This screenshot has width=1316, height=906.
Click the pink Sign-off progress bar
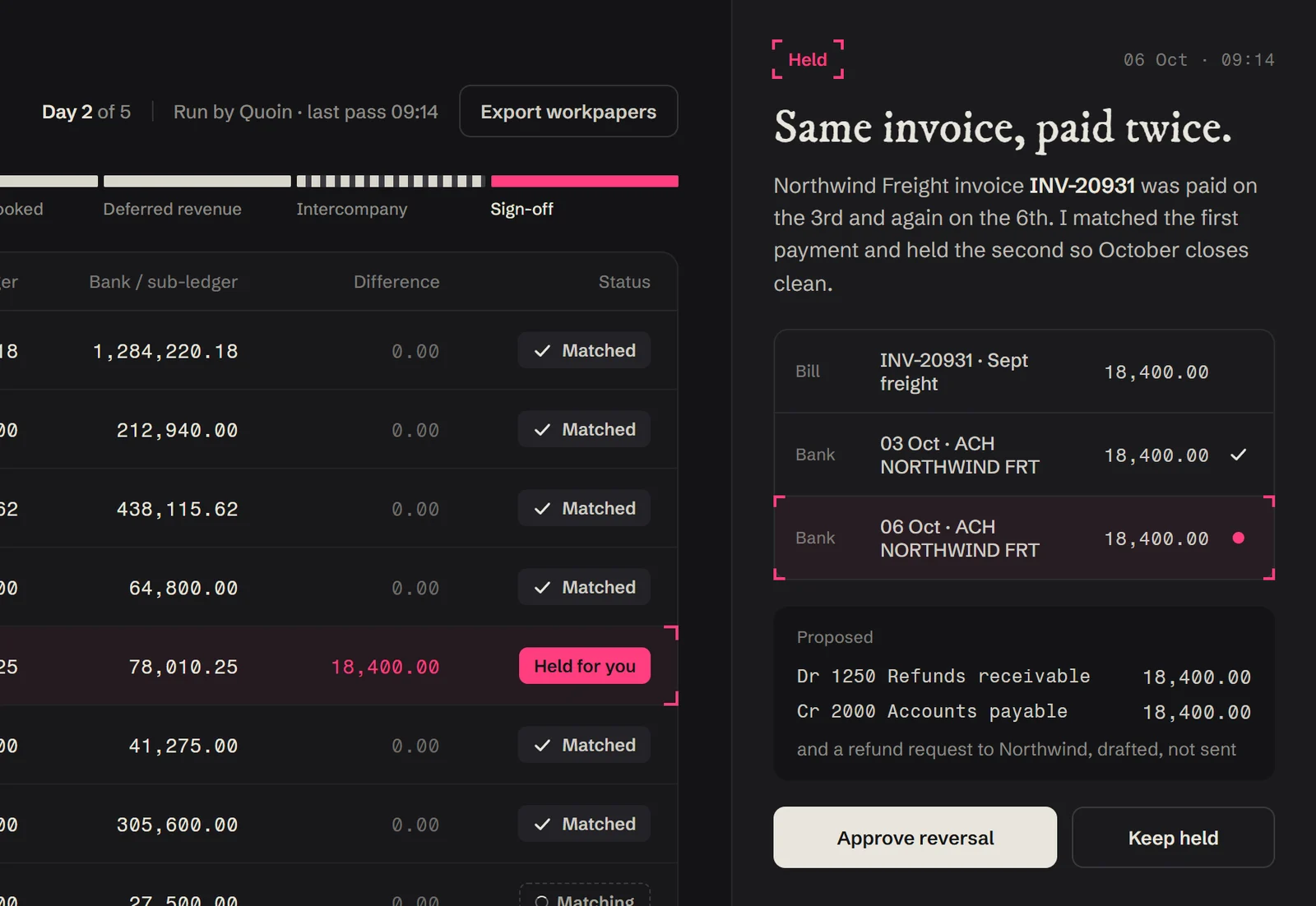(x=585, y=181)
